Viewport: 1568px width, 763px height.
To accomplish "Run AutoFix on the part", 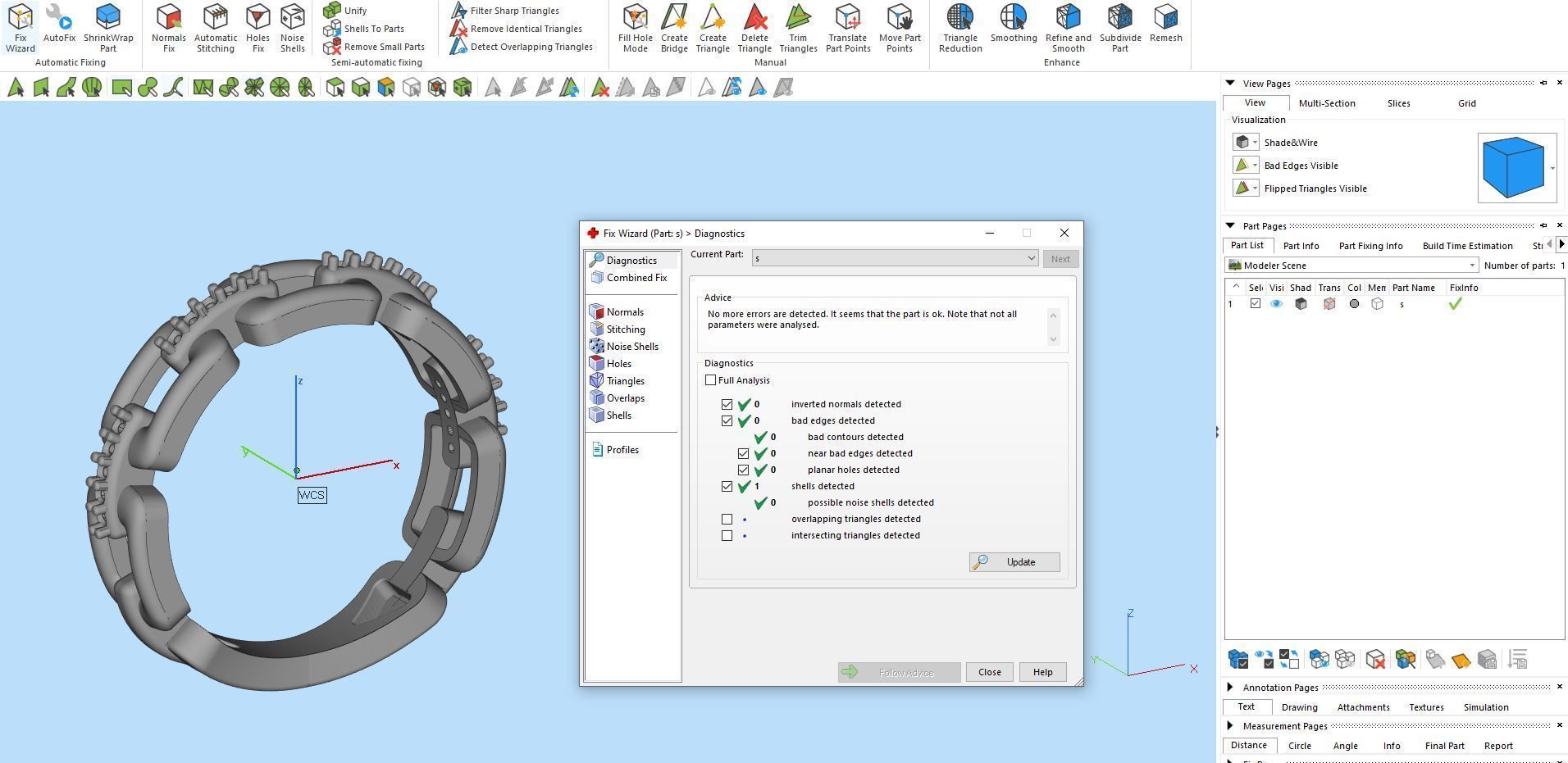I will click(59, 24).
